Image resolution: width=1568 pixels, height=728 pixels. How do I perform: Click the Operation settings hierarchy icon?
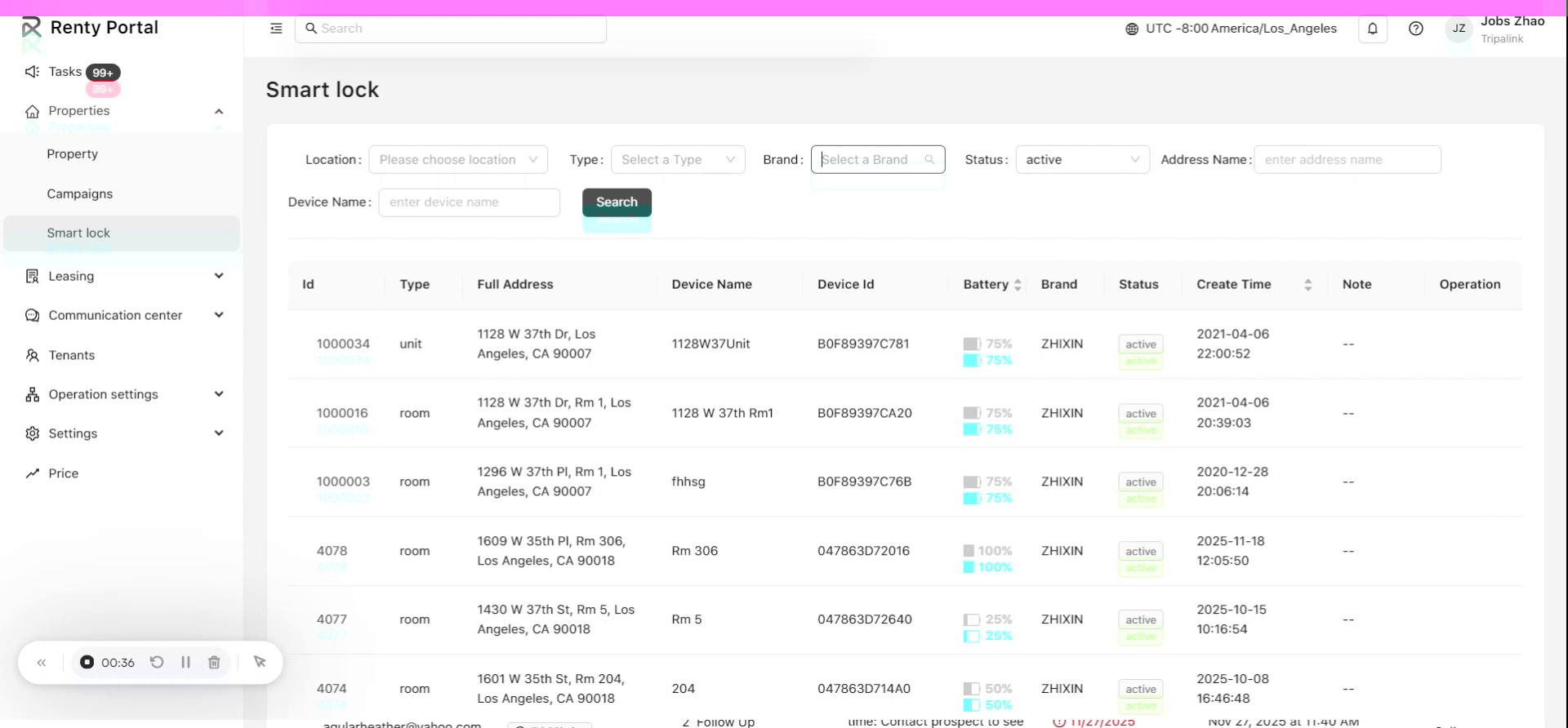32,394
